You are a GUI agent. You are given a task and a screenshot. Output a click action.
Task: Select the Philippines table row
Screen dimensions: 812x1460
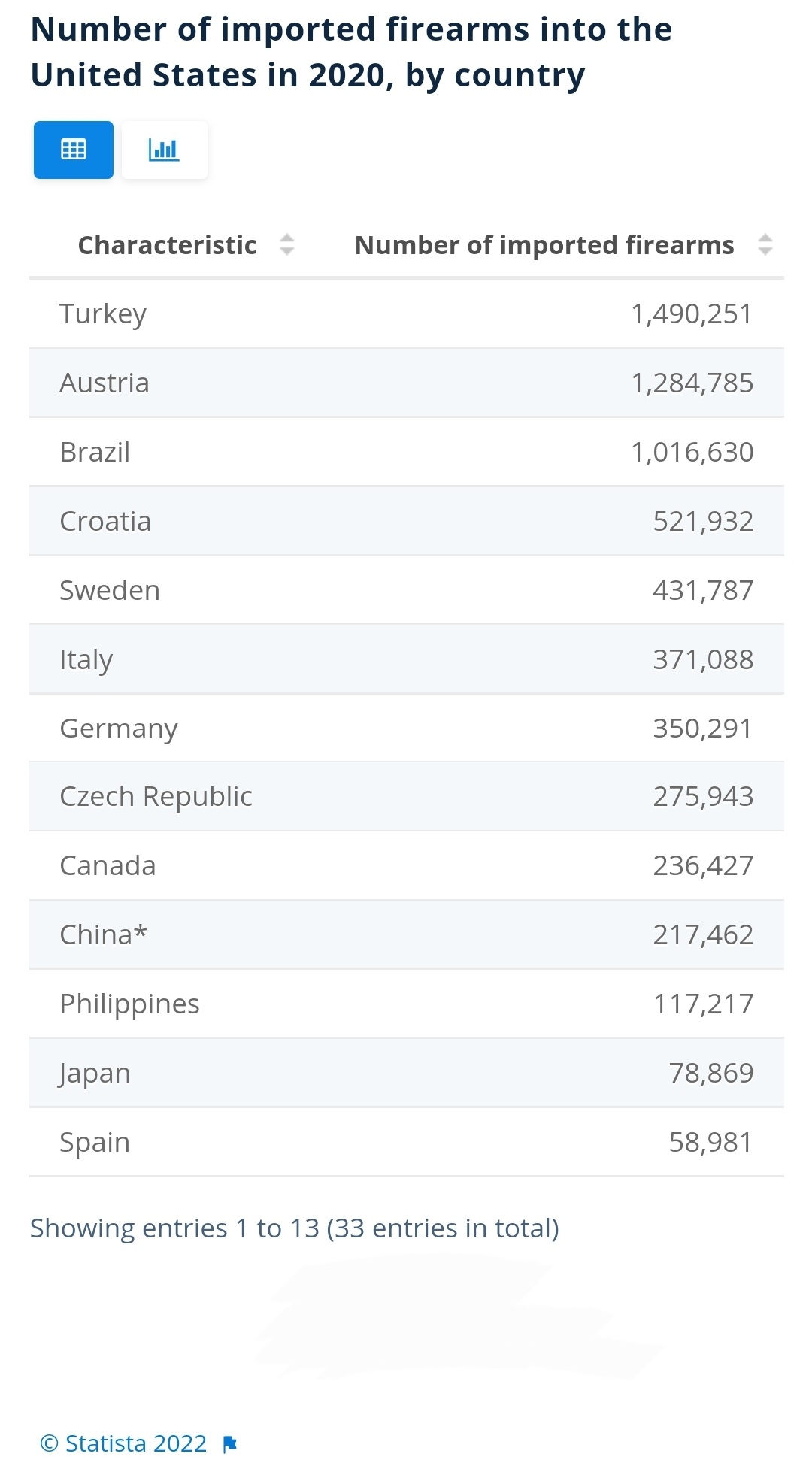click(x=406, y=1004)
